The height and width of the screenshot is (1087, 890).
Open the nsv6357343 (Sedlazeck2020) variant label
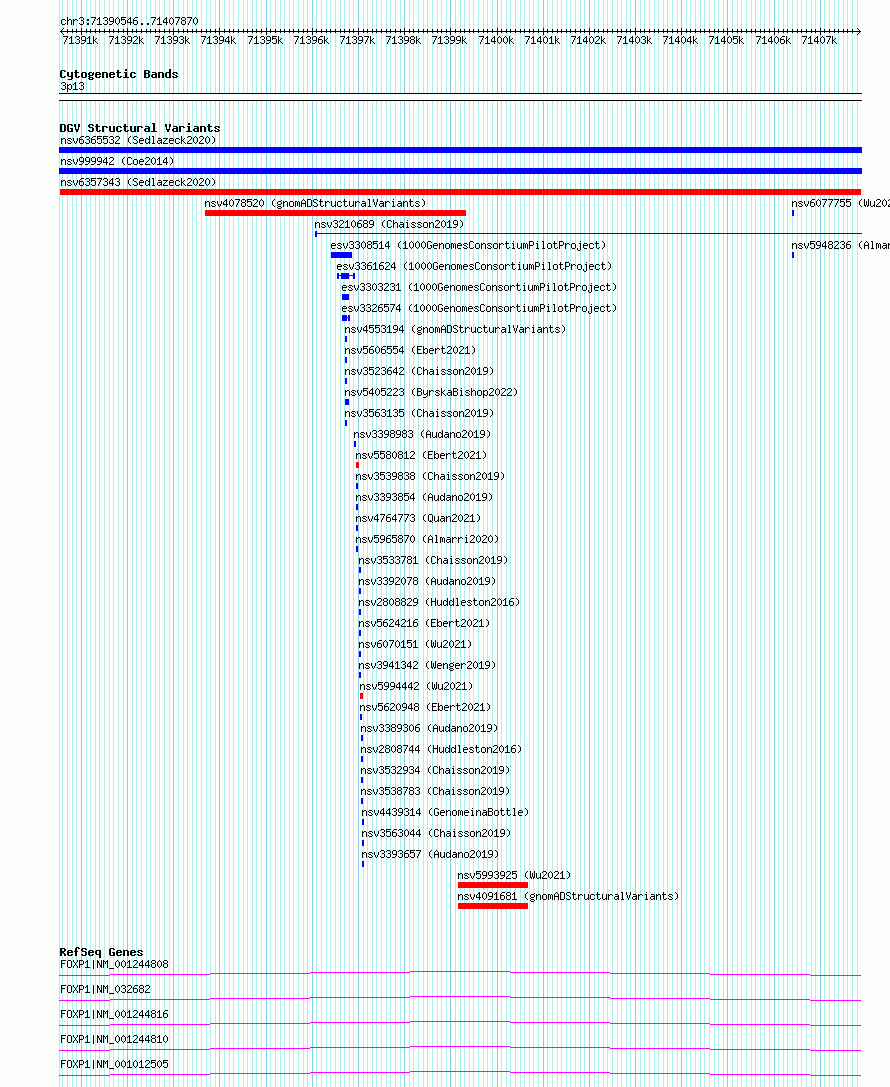pos(138,182)
